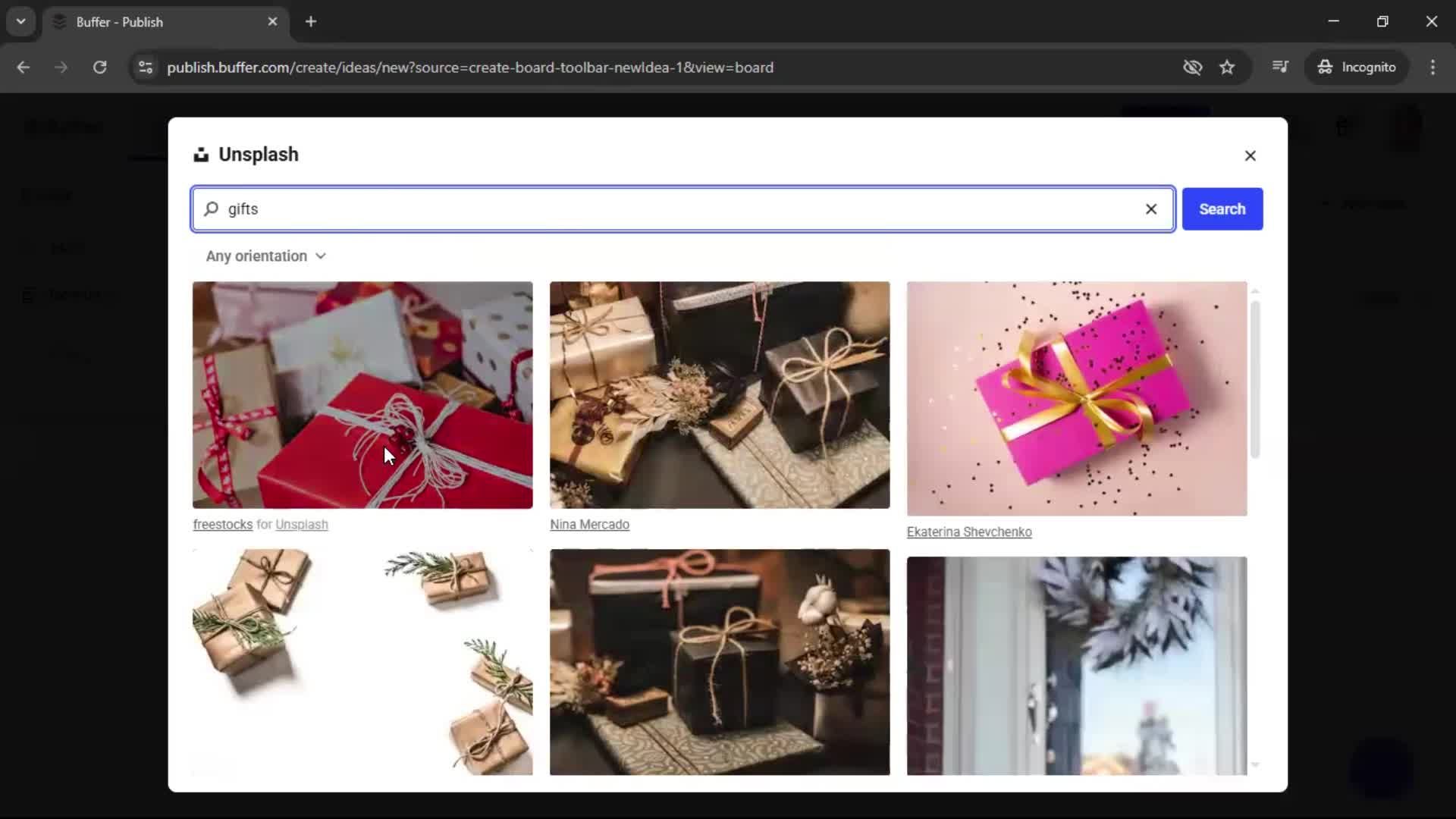Open a new browser tab
This screenshot has width=1456, height=819.
tap(311, 21)
